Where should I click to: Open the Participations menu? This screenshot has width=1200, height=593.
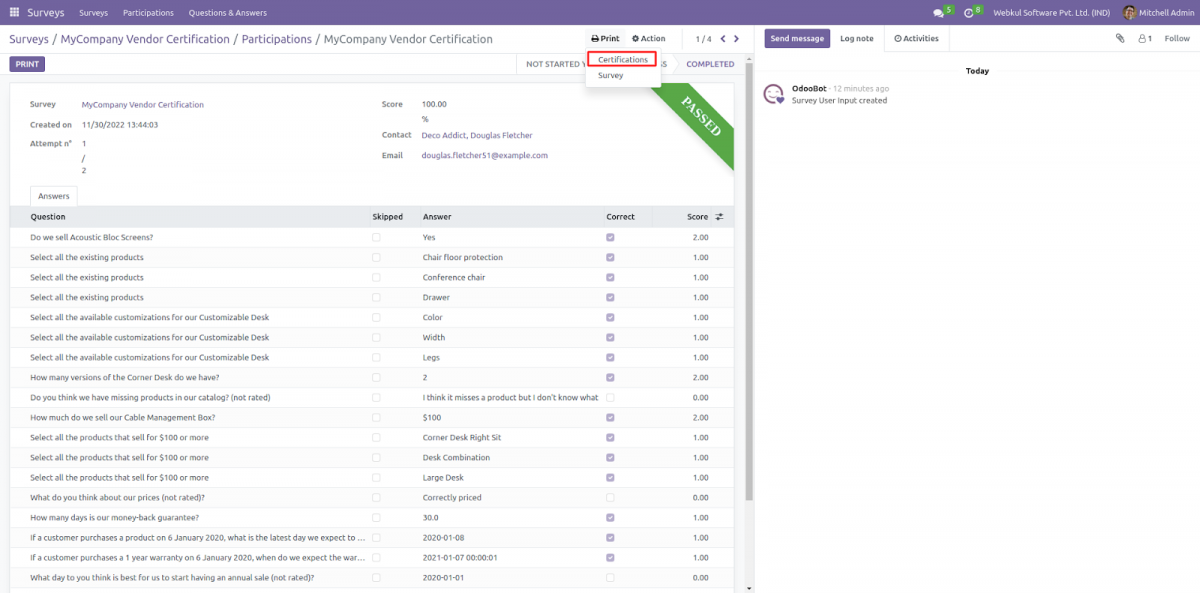click(148, 13)
